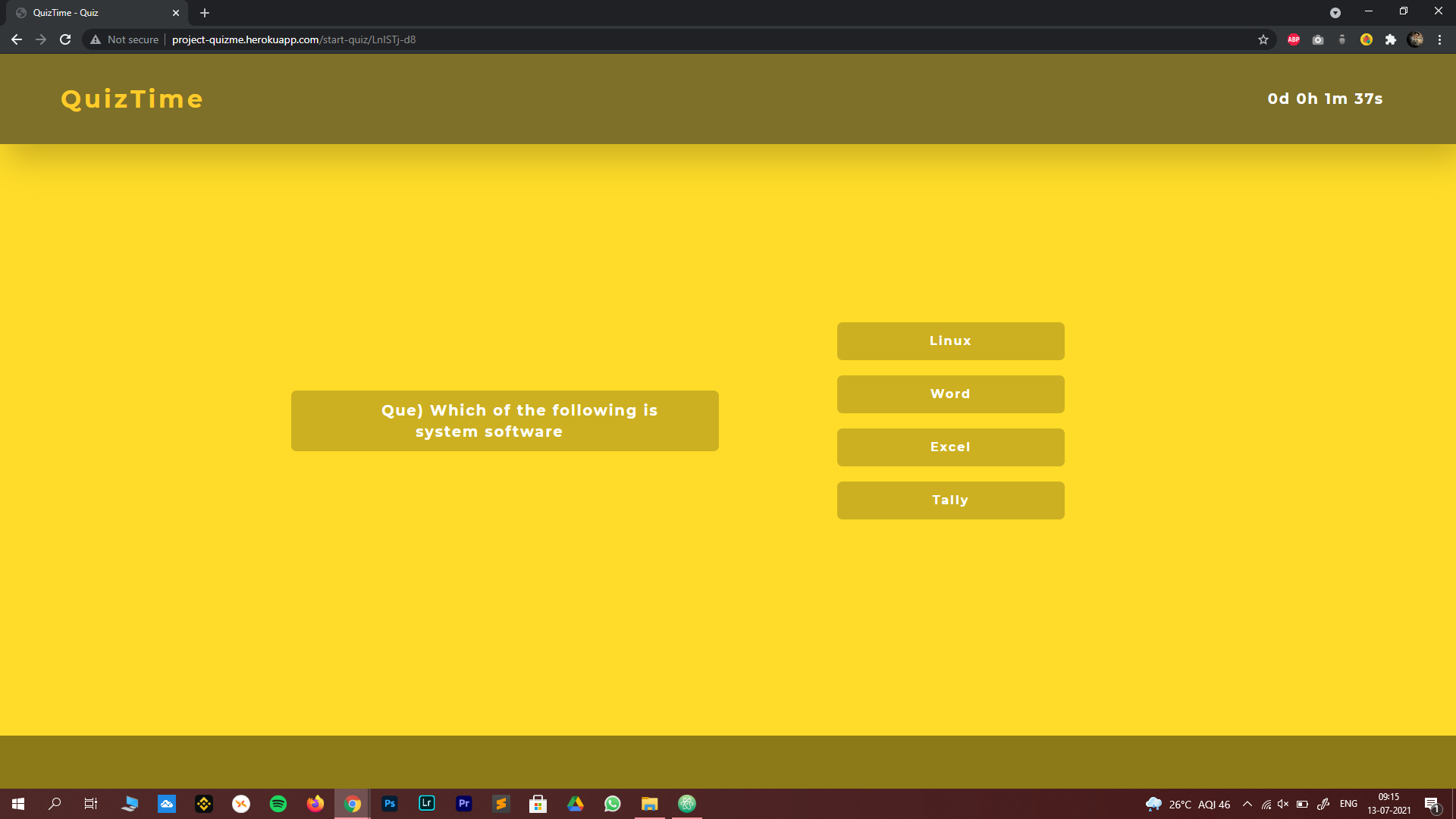Open Chrome three-dot menu
This screenshot has height=819, width=1456.
pyautogui.click(x=1439, y=39)
